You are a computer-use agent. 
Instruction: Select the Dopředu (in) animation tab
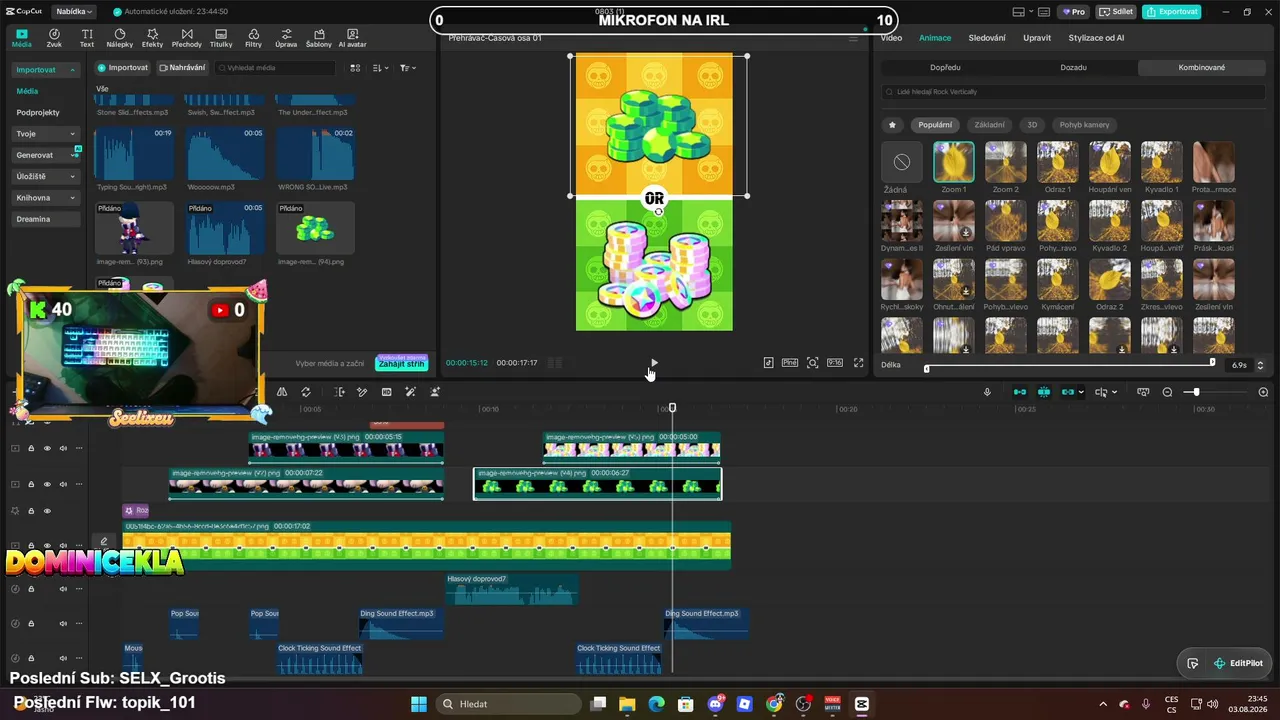click(945, 67)
